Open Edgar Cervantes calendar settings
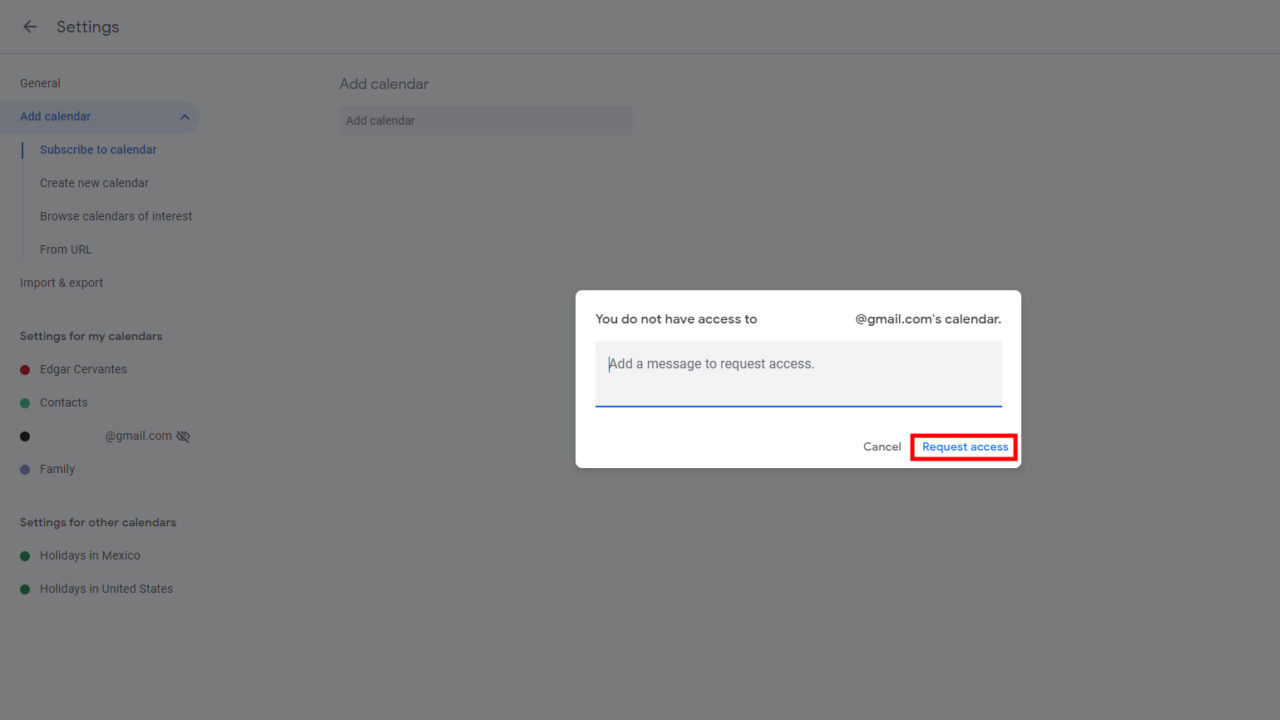This screenshot has width=1280, height=720. tap(83, 369)
